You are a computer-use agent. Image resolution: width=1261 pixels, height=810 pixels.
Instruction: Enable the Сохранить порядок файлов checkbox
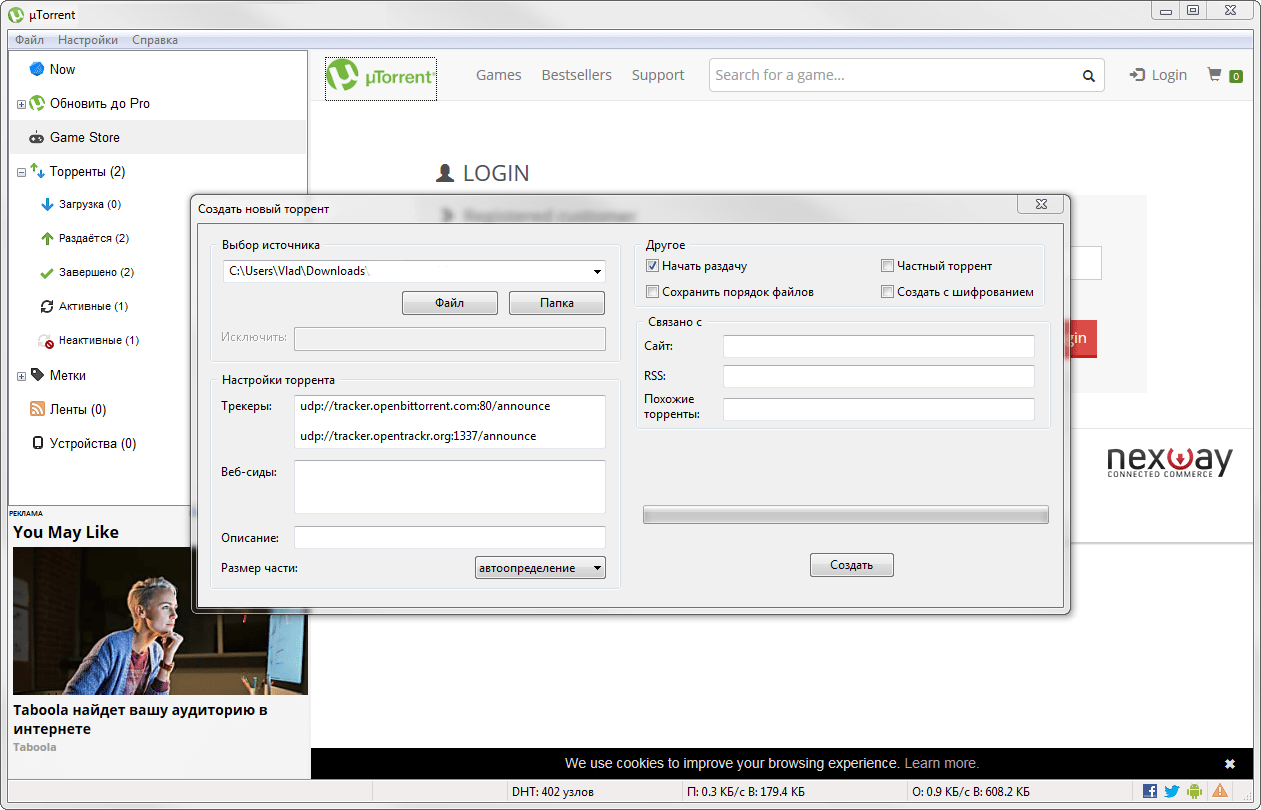click(652, 292)
